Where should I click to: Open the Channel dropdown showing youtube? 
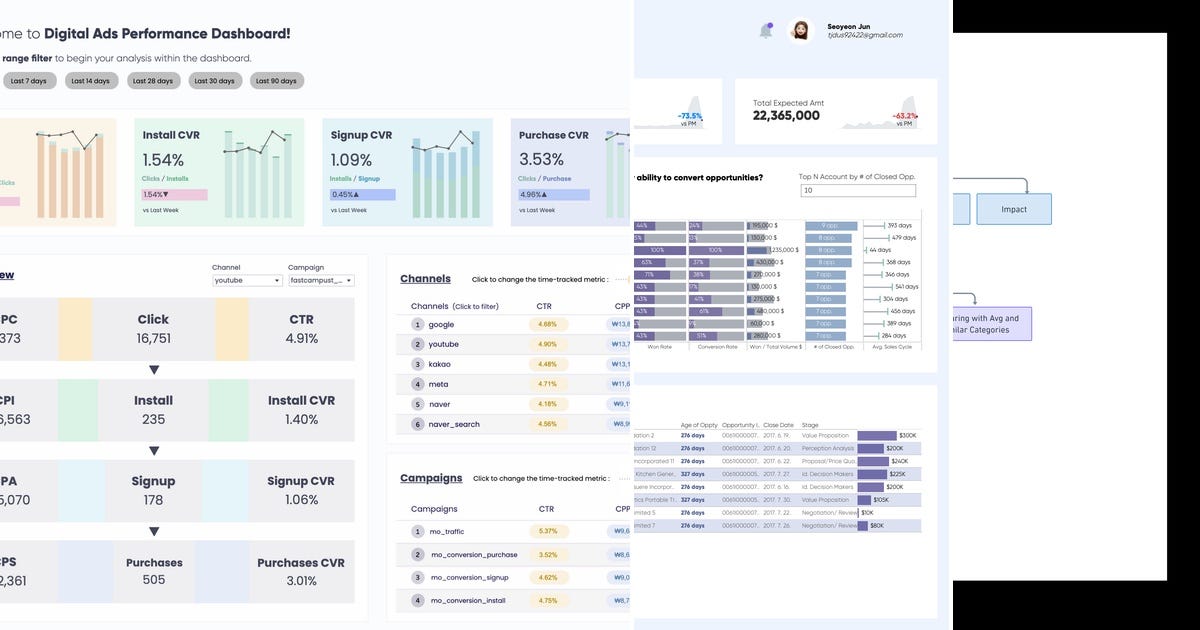(247, 281)
